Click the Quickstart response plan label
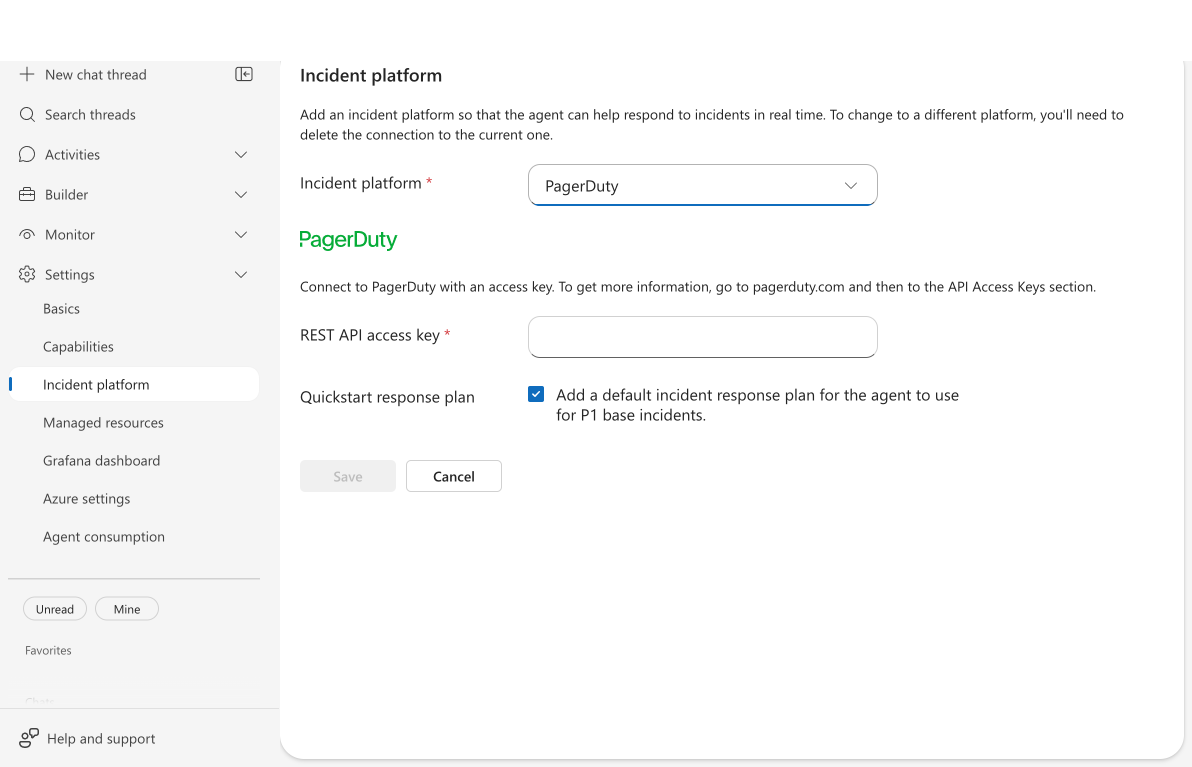1192x767 pixels. (387, 397)
